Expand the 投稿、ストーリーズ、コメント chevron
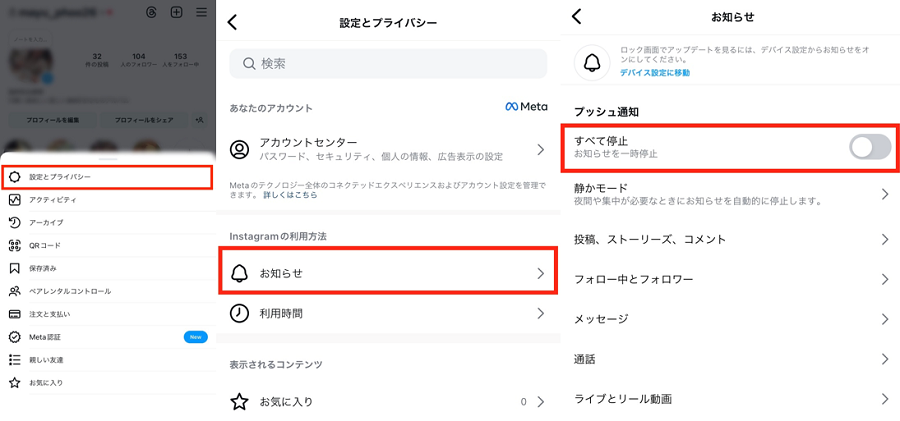Screen dimensions: 900x421 pos(884,239)
